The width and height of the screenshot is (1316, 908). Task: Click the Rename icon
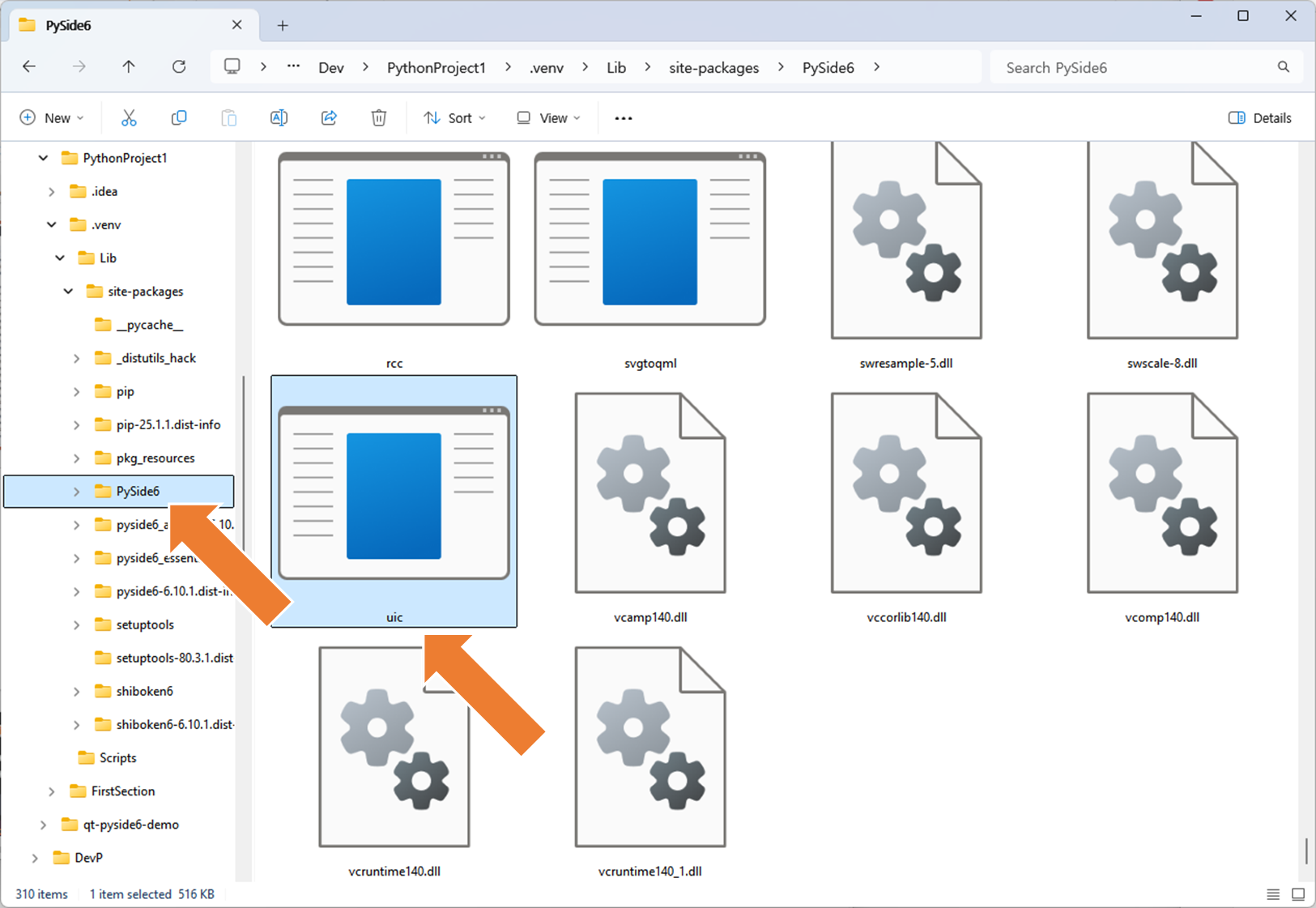pyautogui.click(x=279, y=118)
